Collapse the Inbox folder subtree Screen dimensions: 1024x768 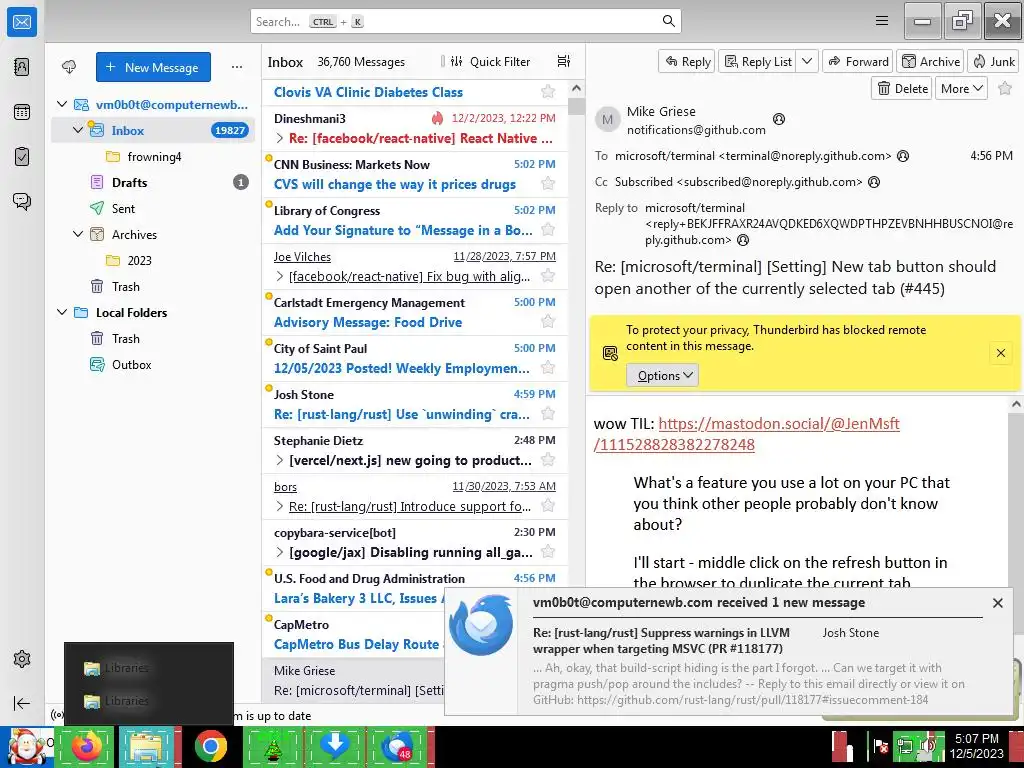(78, 130)
